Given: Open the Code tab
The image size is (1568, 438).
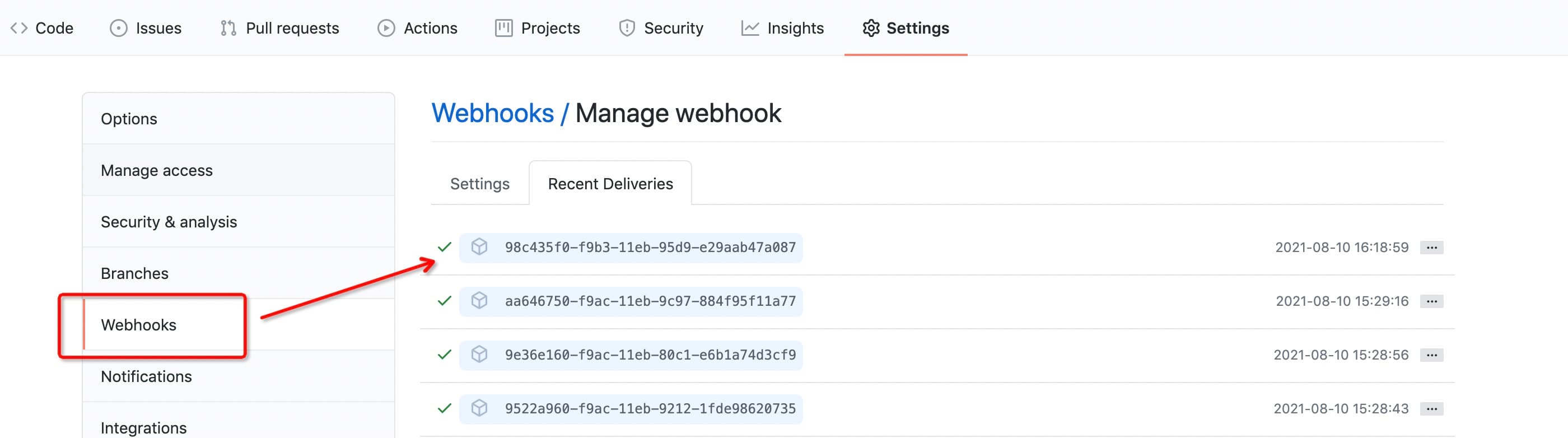Looking at the screenshot, I should click(x=42, y=28).
